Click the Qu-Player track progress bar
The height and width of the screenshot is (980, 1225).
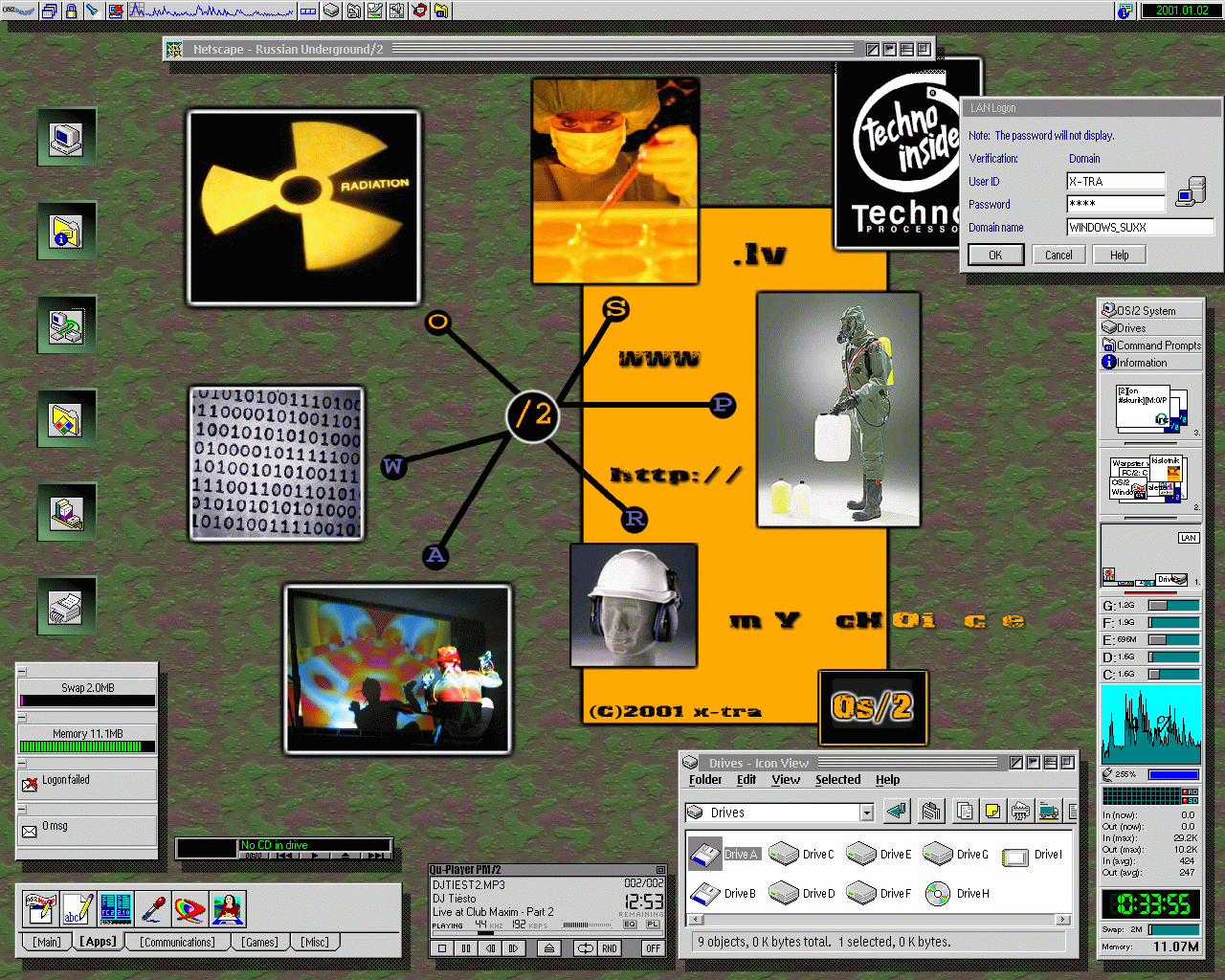(547, 933)
